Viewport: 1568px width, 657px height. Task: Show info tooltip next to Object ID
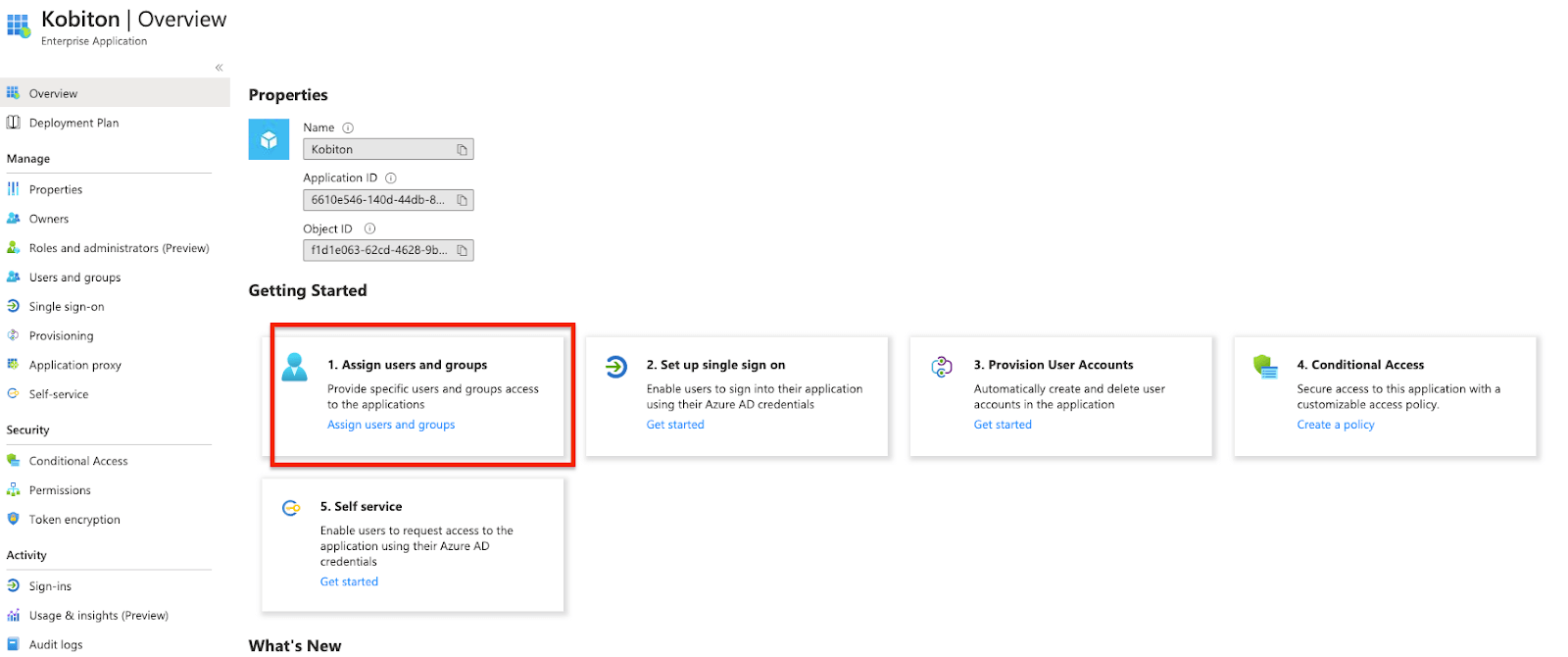(369, 228)
